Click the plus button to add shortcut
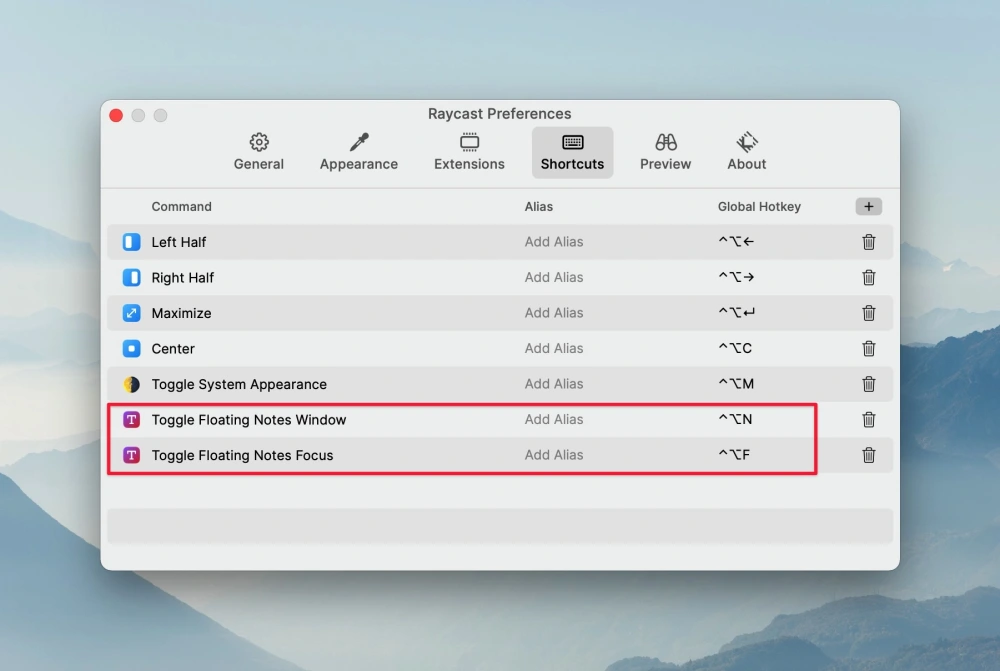 tap(868, 207)
